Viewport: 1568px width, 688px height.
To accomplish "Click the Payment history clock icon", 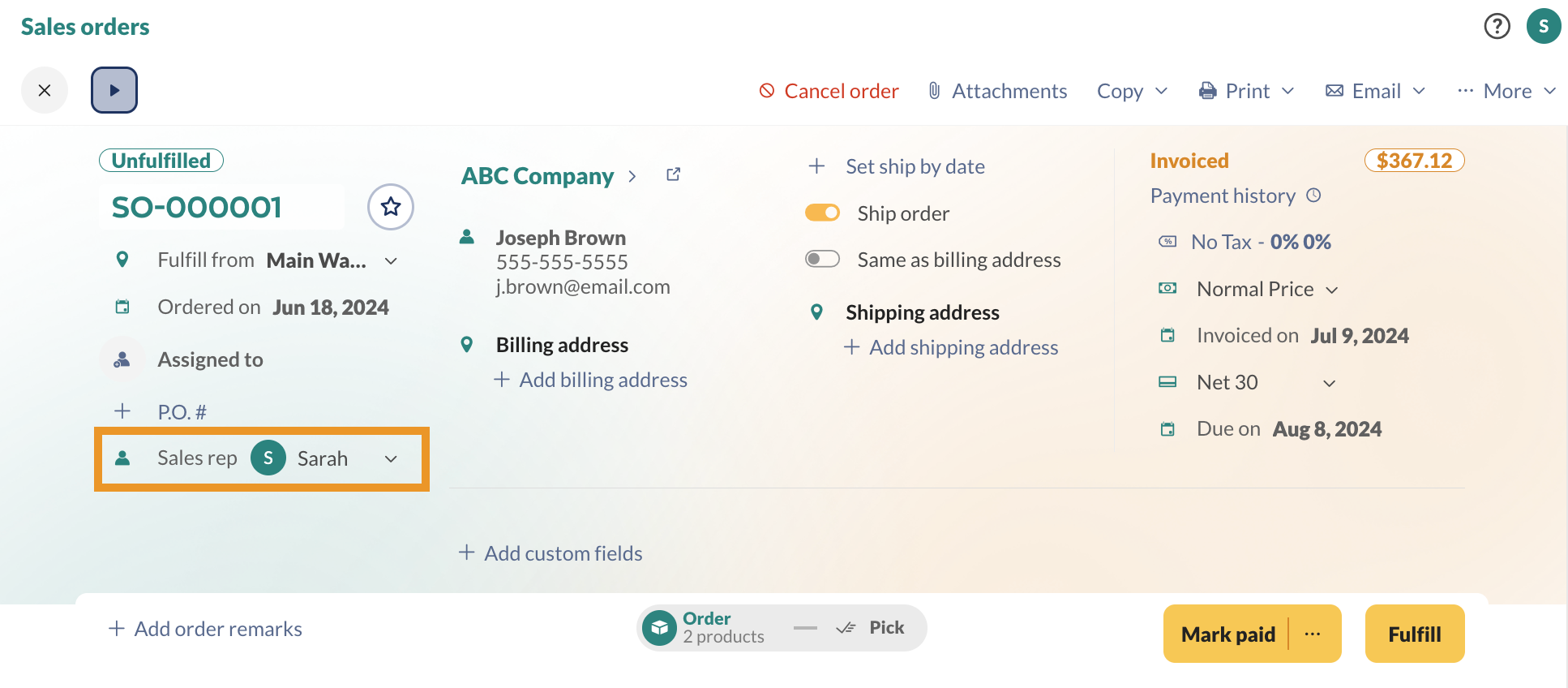I will (x=1313, y=196).
